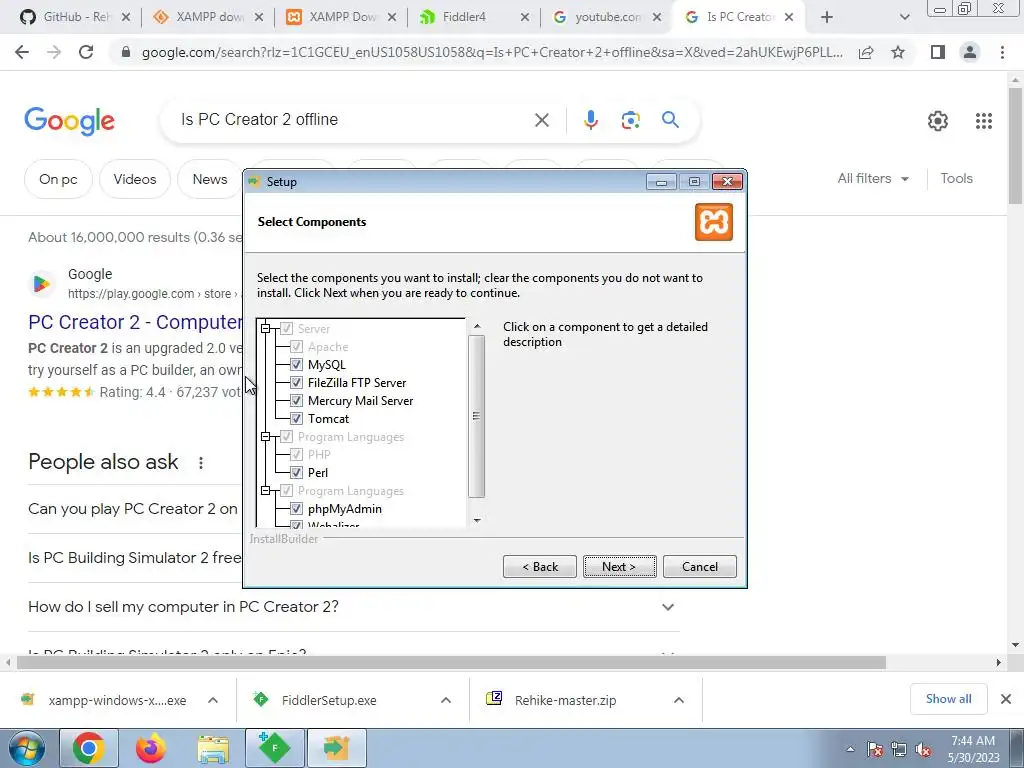The height and width of the screenshot is (768, 1024).
Task: Collapse the second Program Languages node above phpMyAdmin
Action: click(266, 490)
